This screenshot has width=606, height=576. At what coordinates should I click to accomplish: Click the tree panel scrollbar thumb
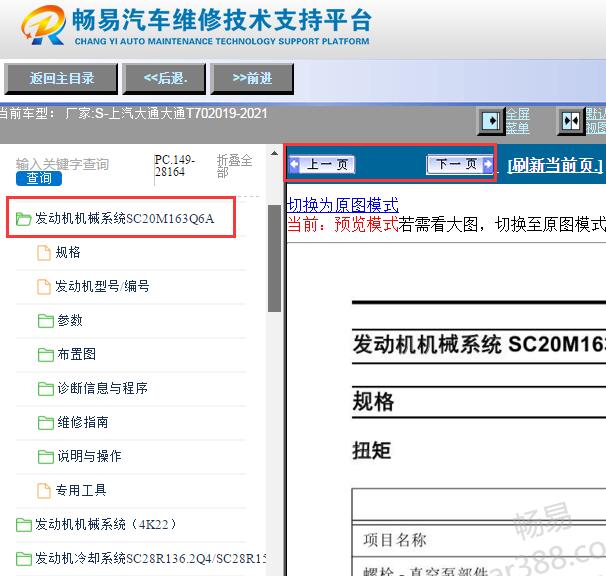click(274, 258)
